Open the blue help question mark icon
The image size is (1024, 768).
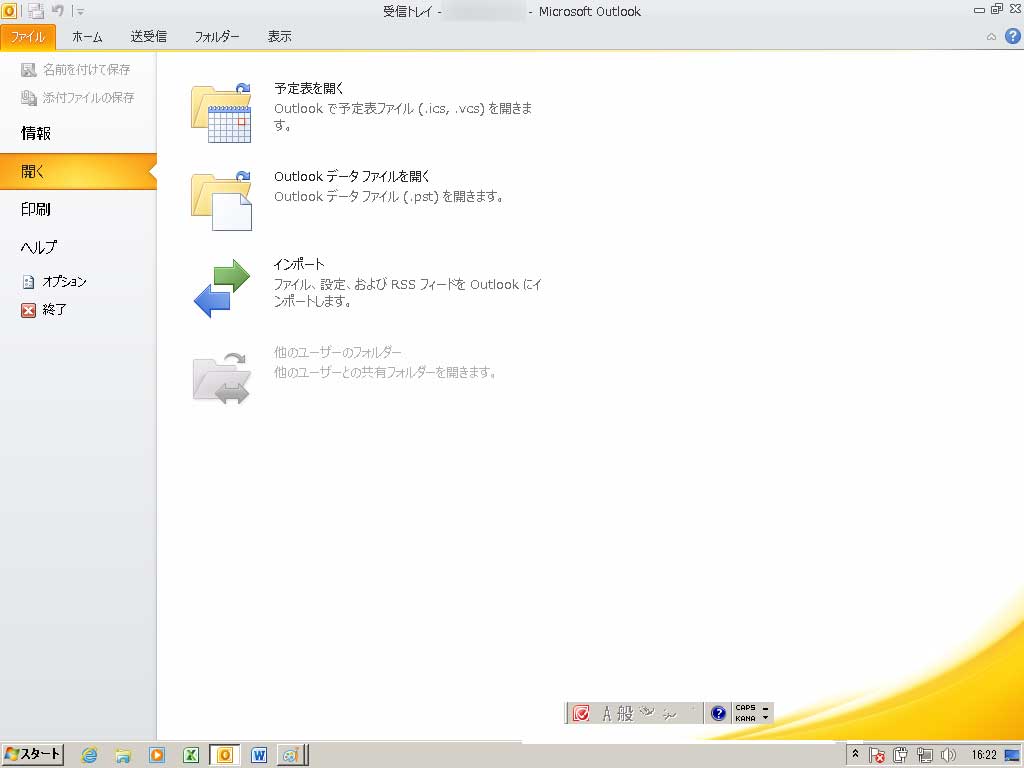point(1011,37)
